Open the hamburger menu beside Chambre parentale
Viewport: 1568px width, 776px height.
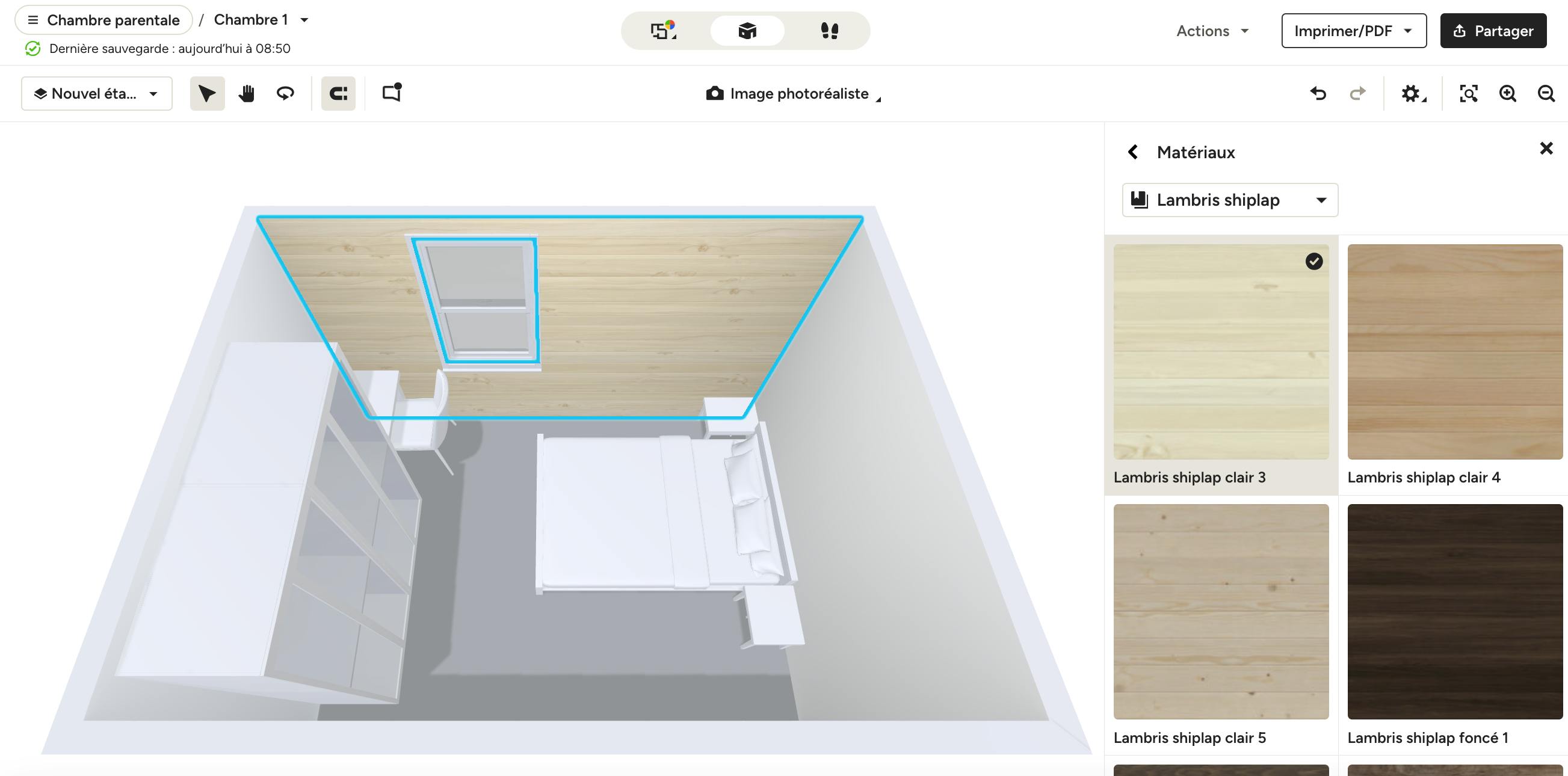(x=33, y=20)
